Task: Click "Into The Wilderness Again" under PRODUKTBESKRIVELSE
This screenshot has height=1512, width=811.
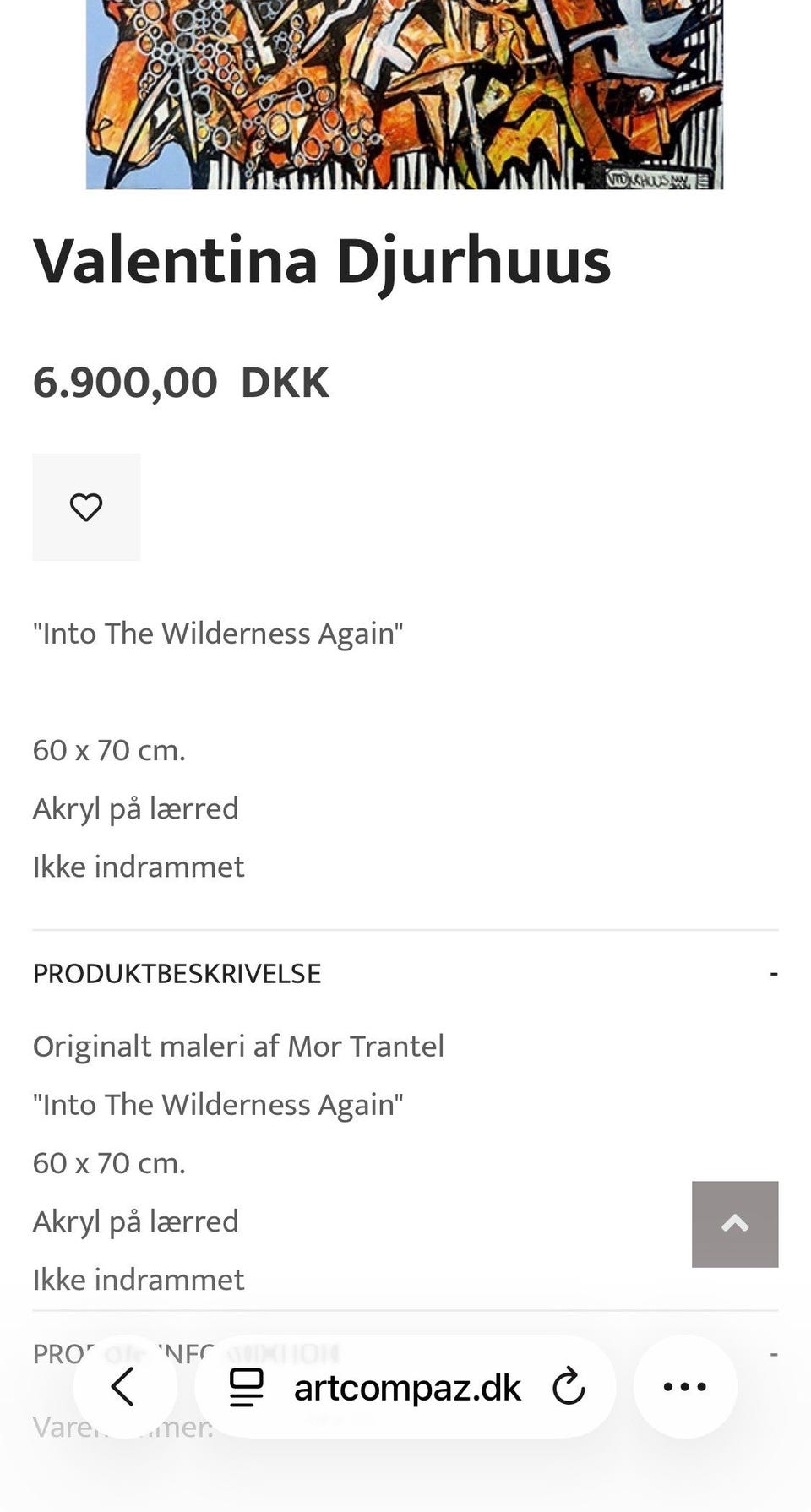Action: [x=218, y=1105]
